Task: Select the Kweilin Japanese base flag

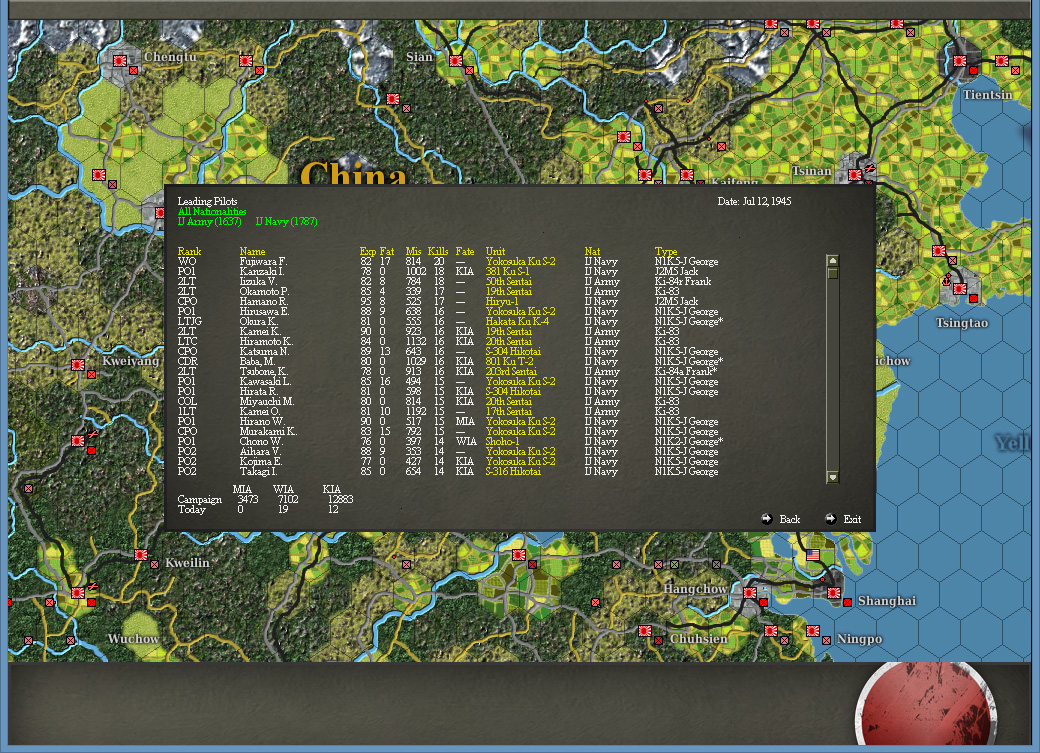Action: click(141, 555)
